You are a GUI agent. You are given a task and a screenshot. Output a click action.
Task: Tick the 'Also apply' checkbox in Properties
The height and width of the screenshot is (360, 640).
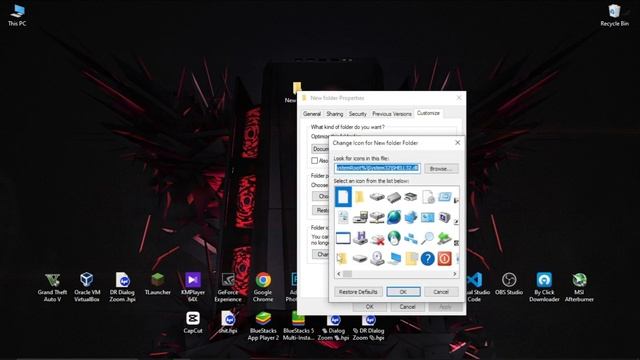(314, 160)
